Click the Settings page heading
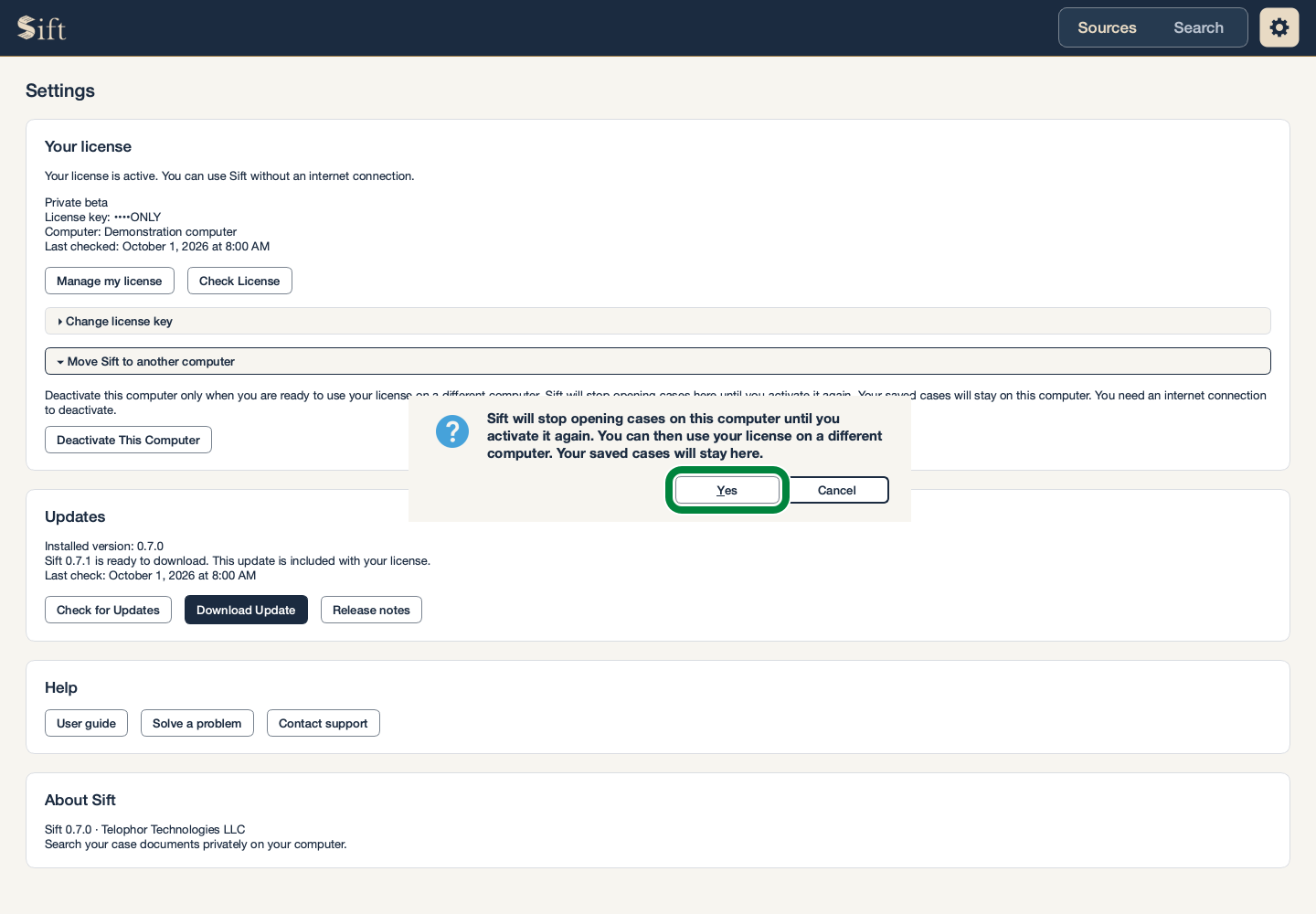Viewport: 1316px width, 914px height. 60,90
